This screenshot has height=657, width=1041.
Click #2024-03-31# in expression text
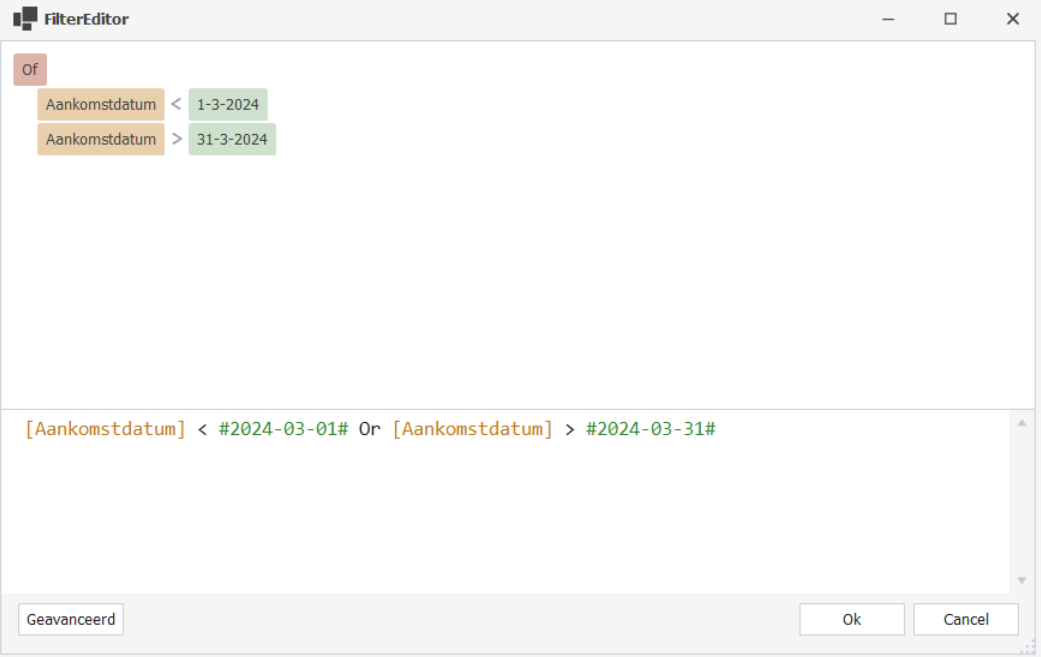(651, 429)
